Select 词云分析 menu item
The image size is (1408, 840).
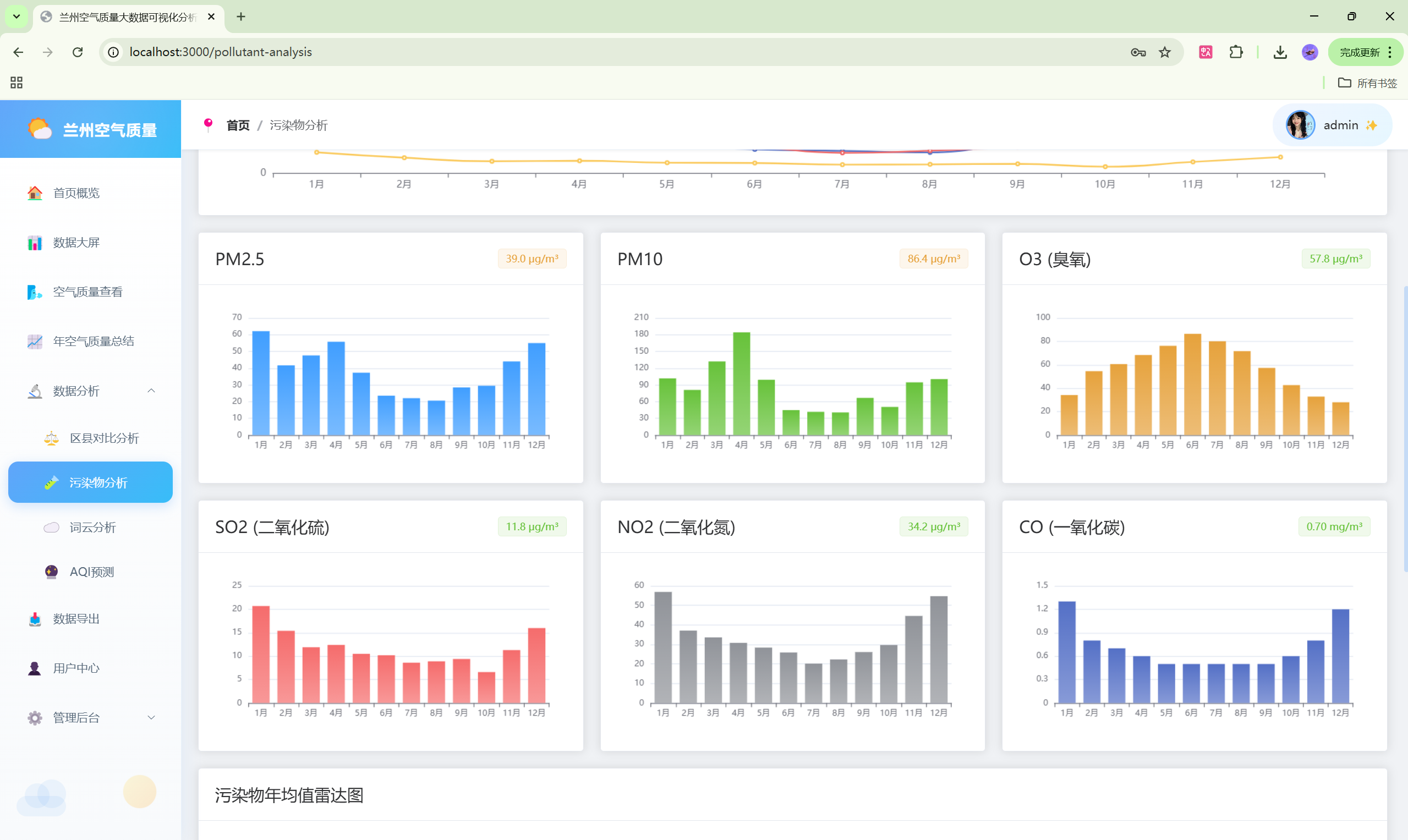pos(92,528)
